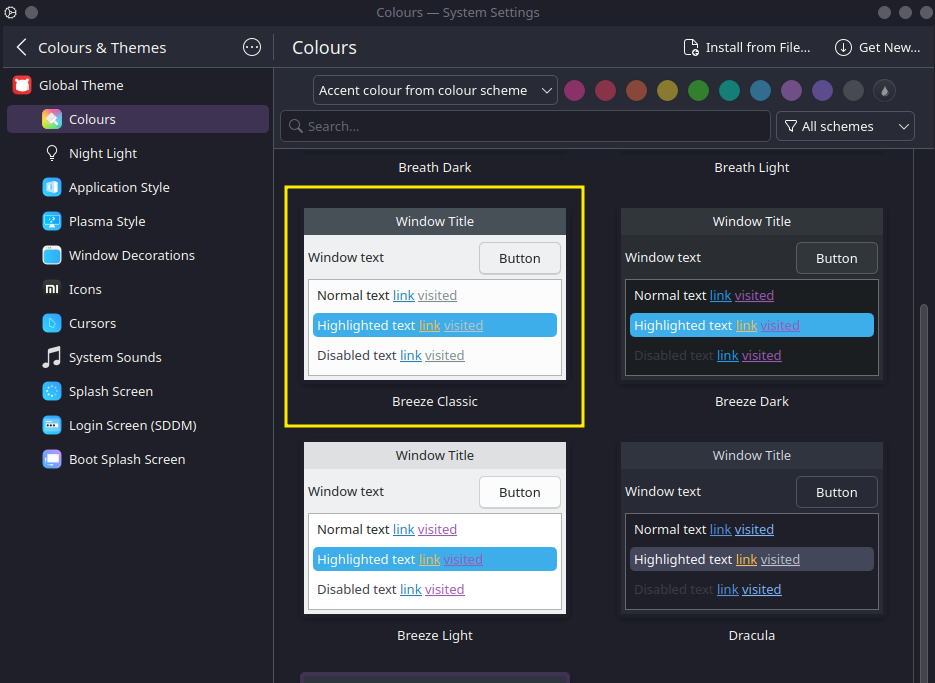Image resolution: width=935 pixels, height=683 pixels.
Task: Click the Icons sidebar icon
Action: [x=52, y=289]
